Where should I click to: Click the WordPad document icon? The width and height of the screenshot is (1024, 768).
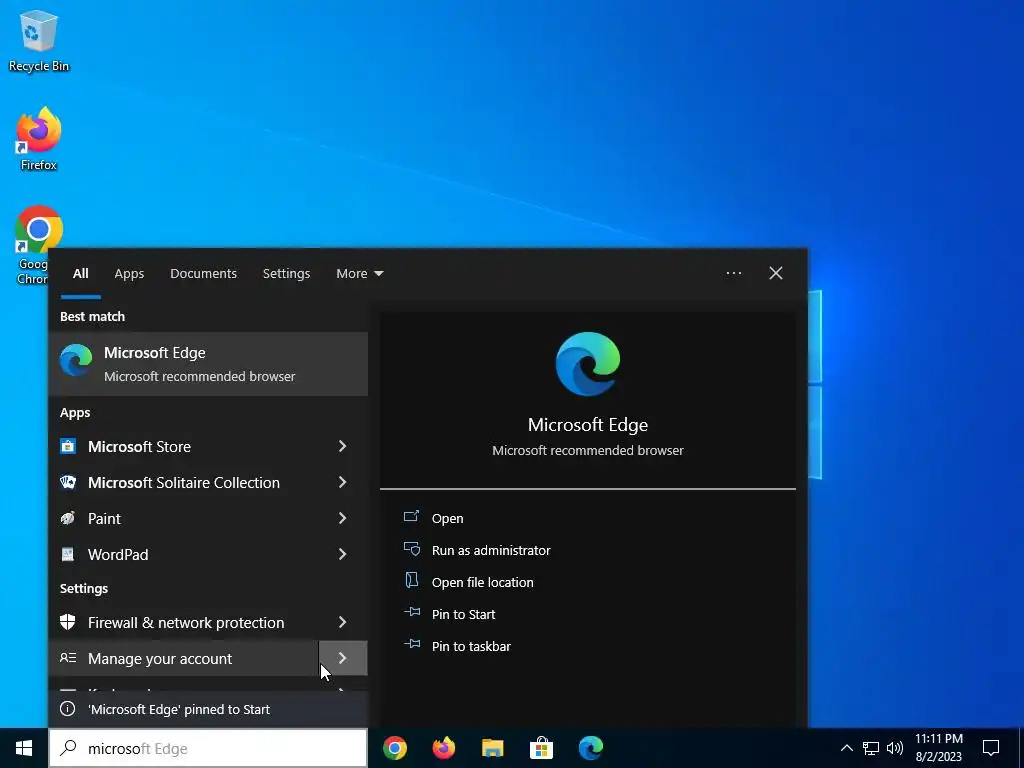click(68, 554)
